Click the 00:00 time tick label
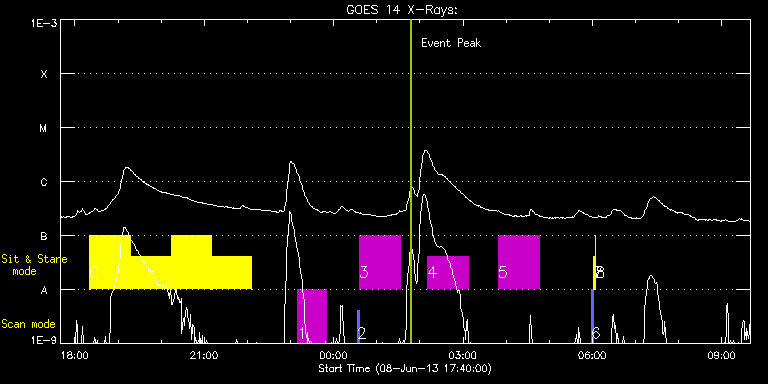The width and height of the screenshot is (768, 384). (334, 355)
